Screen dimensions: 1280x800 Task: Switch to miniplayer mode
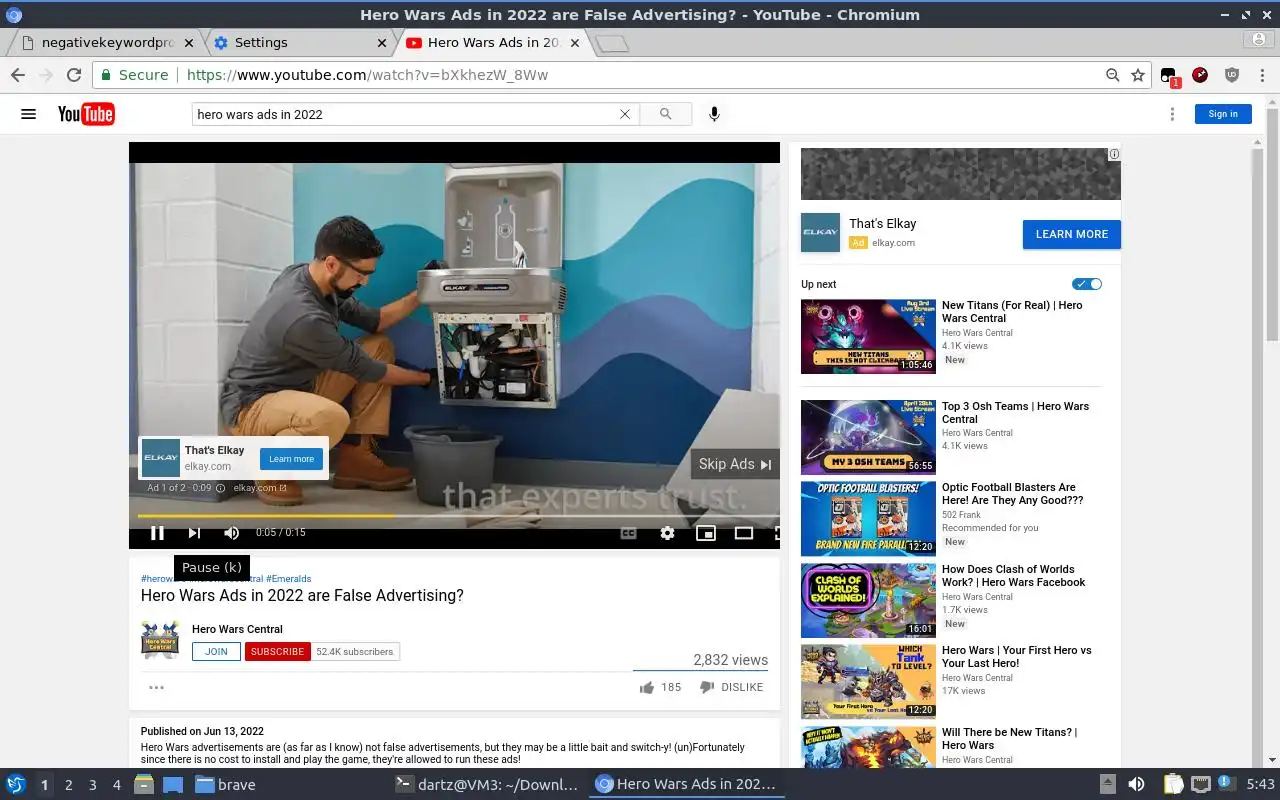[706, 533]
